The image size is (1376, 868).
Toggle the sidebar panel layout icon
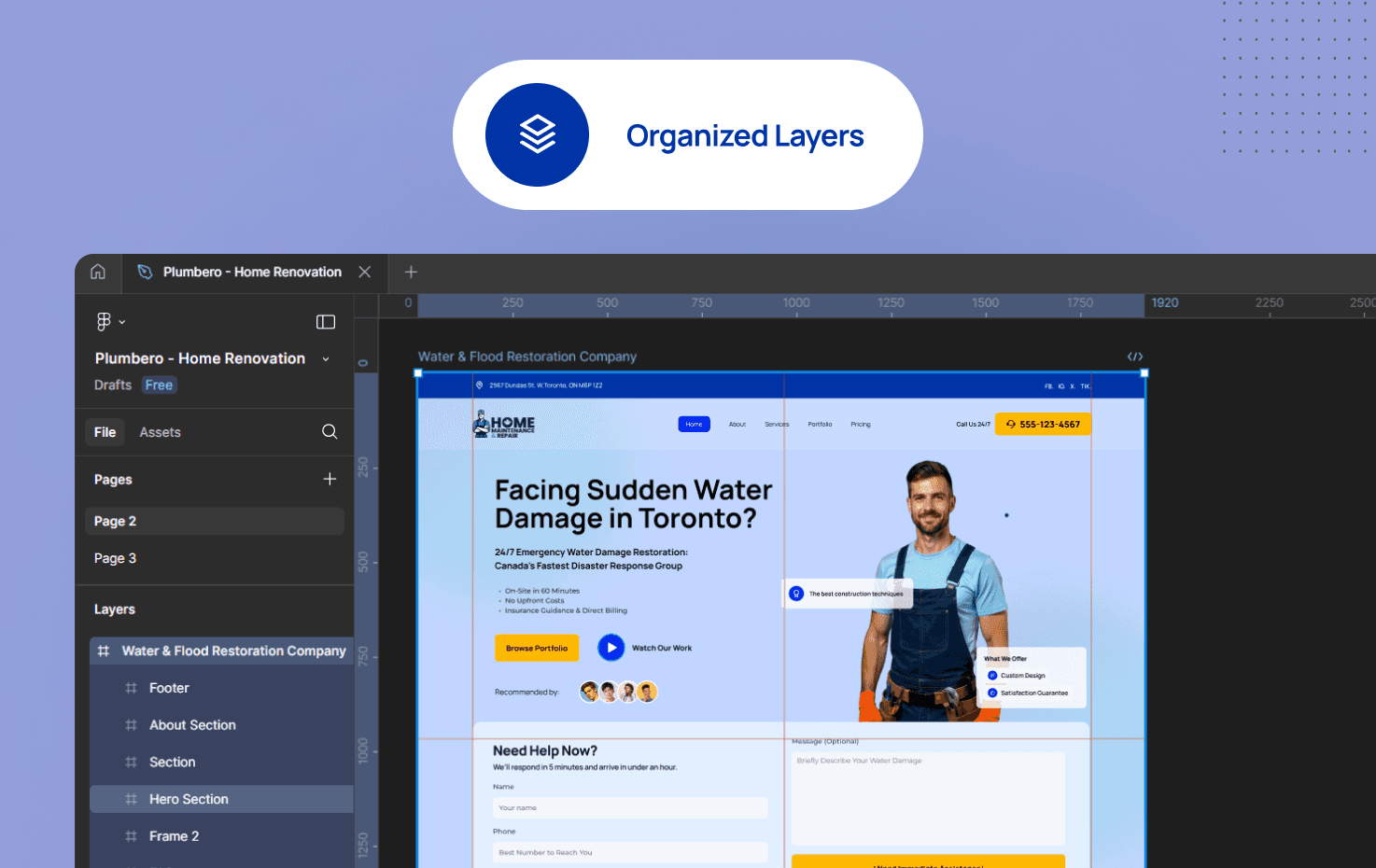tap(326, 322)
